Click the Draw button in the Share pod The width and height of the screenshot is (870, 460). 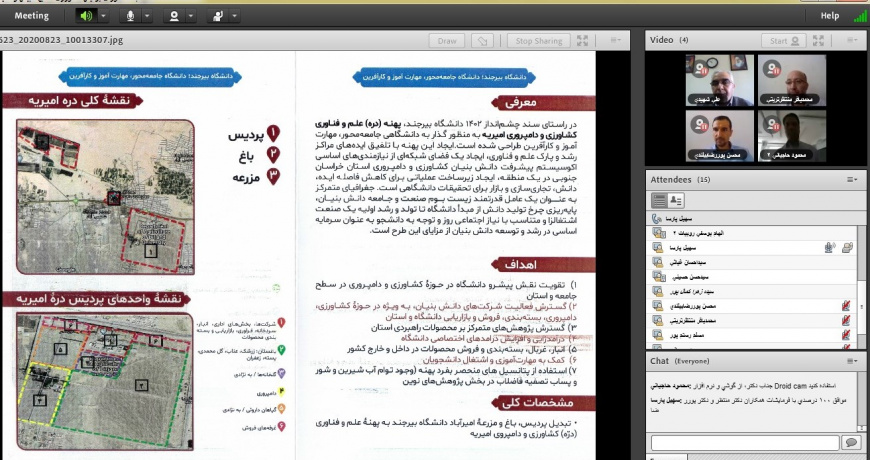(x=447, y=41)
